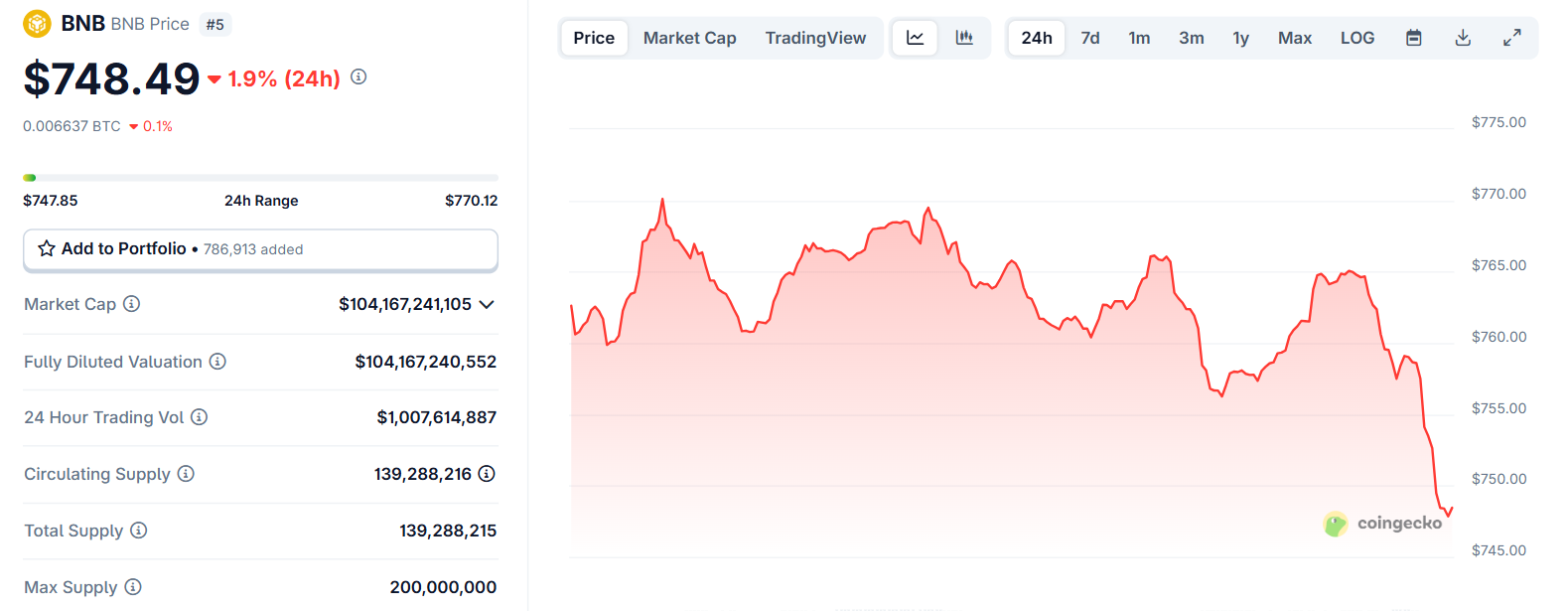Click the chart's final price point
Viewport: 1568px width, 611px height.
pos(1452,508)
